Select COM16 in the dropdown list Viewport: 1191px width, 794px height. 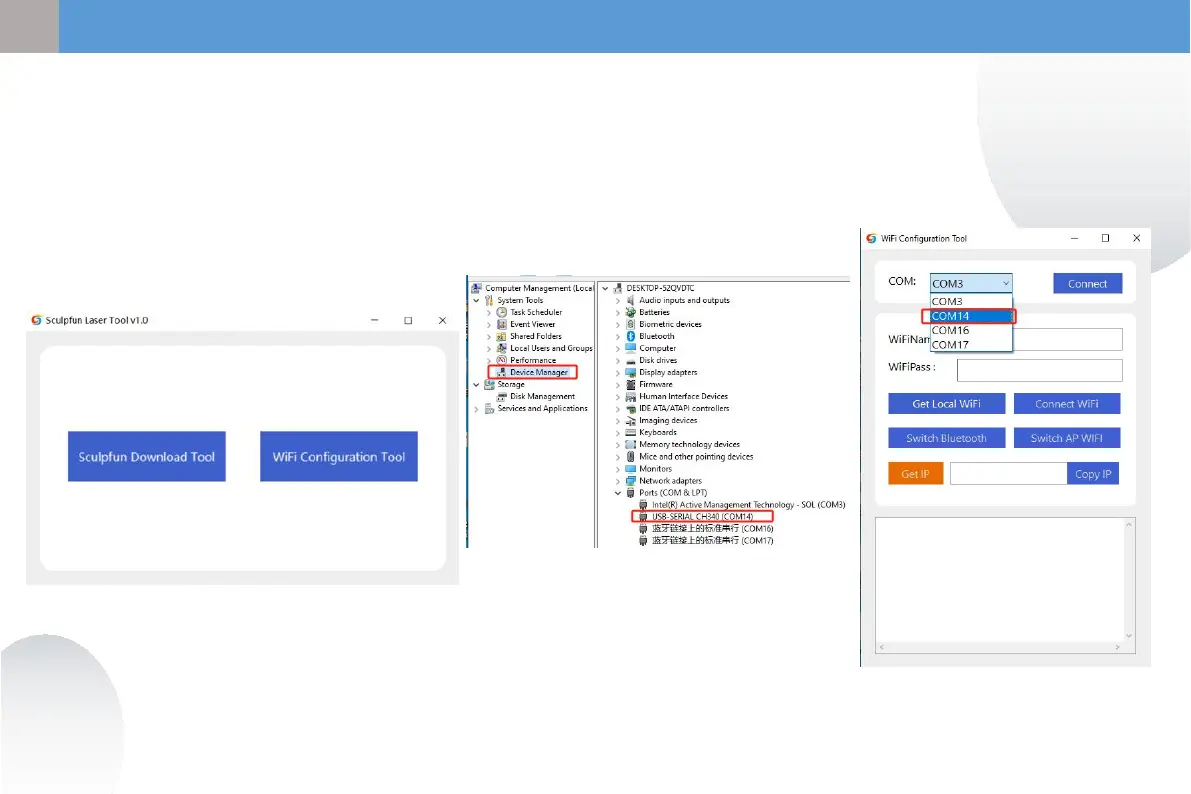(x=971, y=331)
